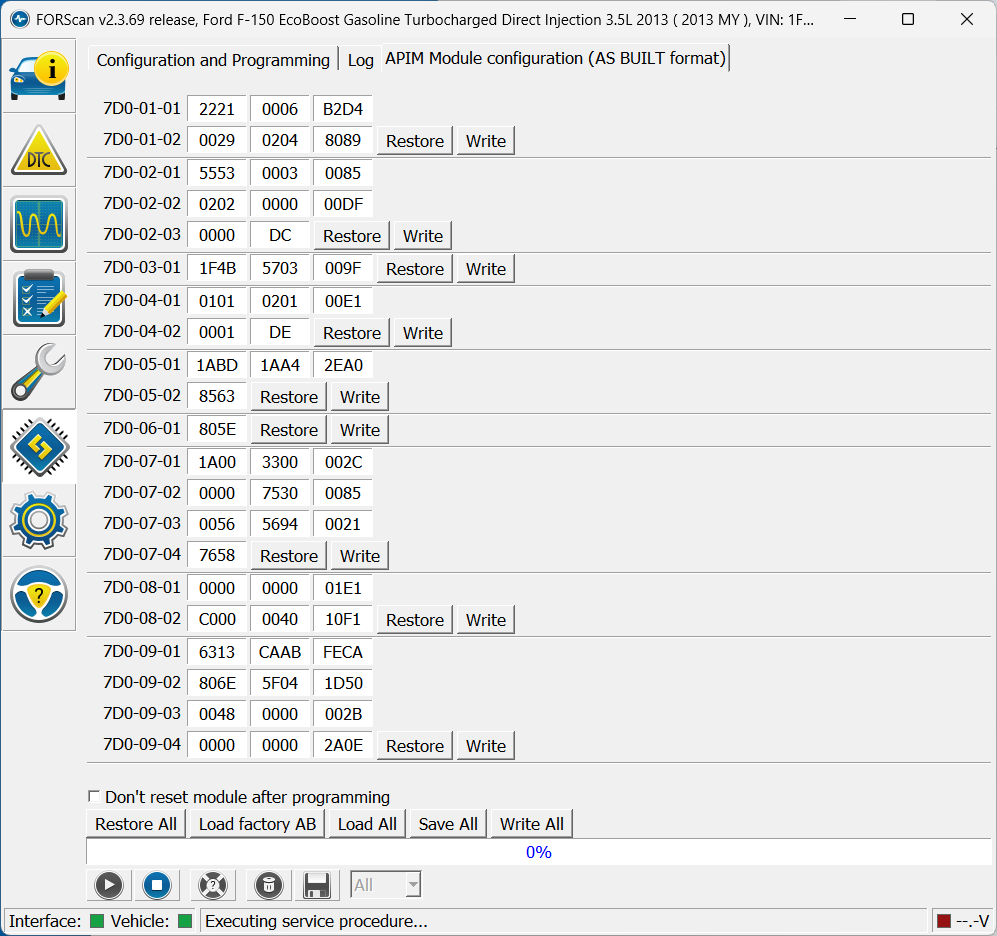The image size is (997, 936).
Task: Click the Write All button
Action: tap(531, 824)
